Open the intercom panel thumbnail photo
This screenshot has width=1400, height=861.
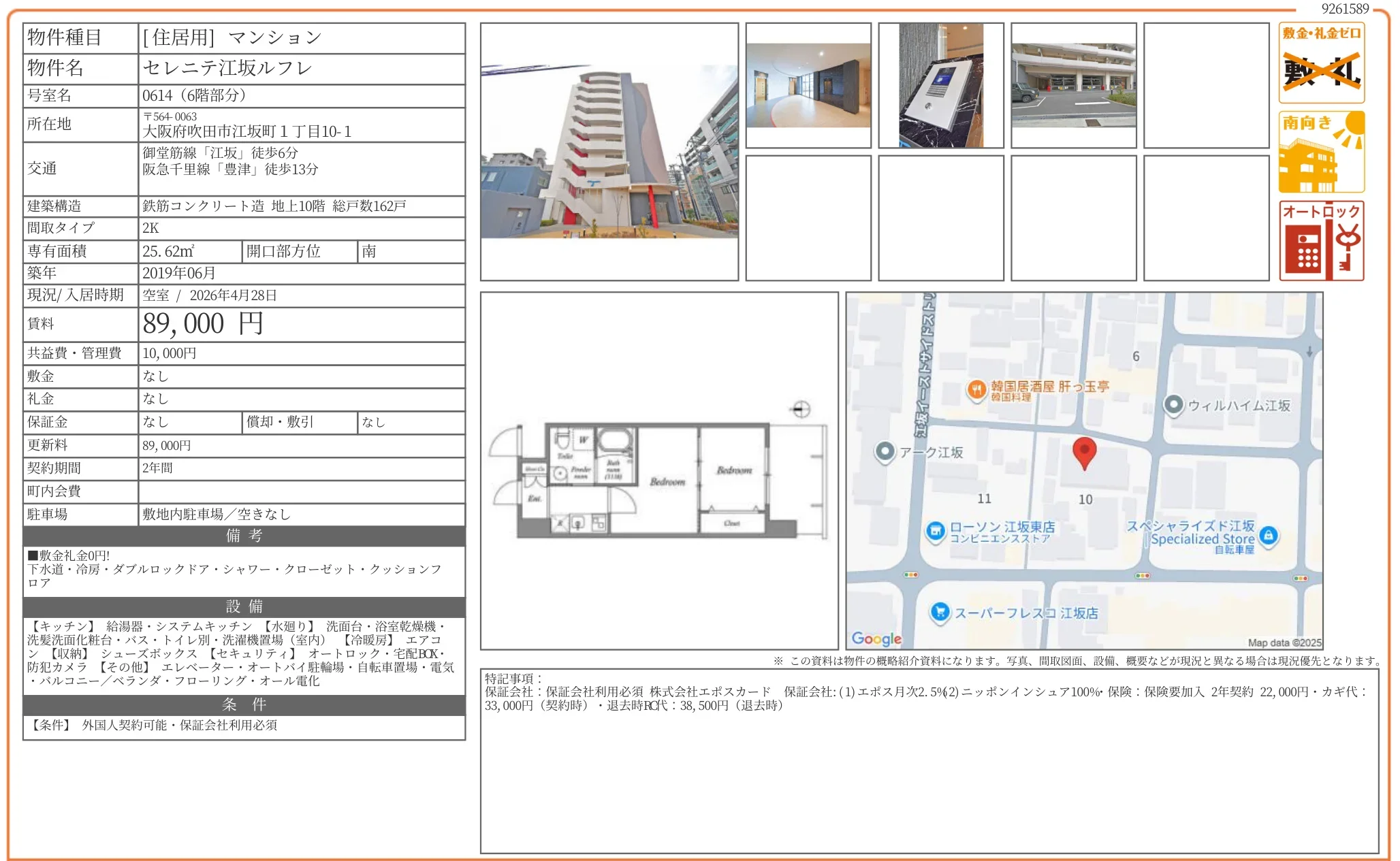tap(941, 86)
